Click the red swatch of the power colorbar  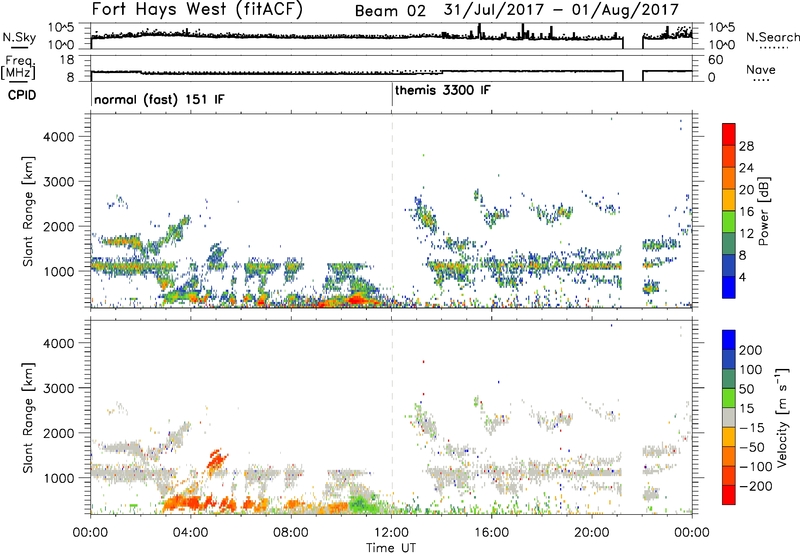[729, 135]
